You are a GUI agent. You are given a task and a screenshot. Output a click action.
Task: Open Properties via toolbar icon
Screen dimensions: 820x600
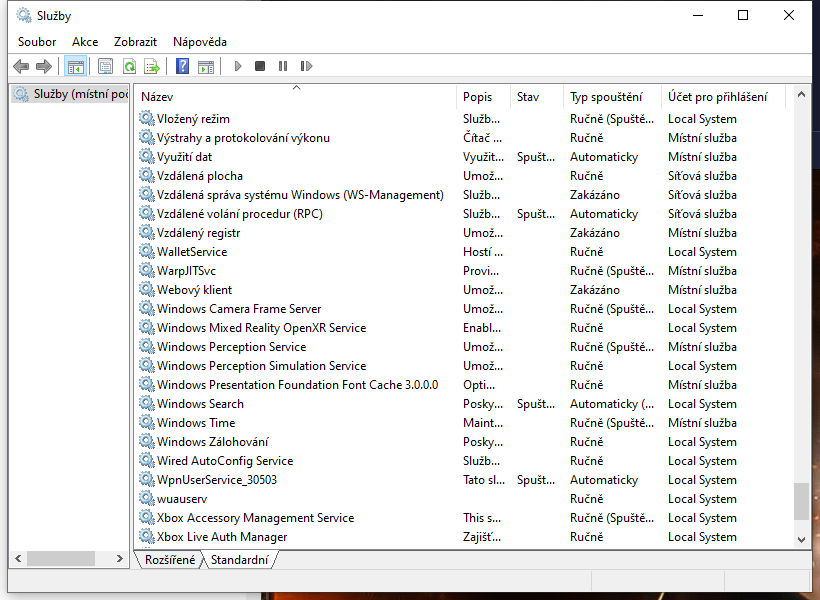click(x=106, y=66)
